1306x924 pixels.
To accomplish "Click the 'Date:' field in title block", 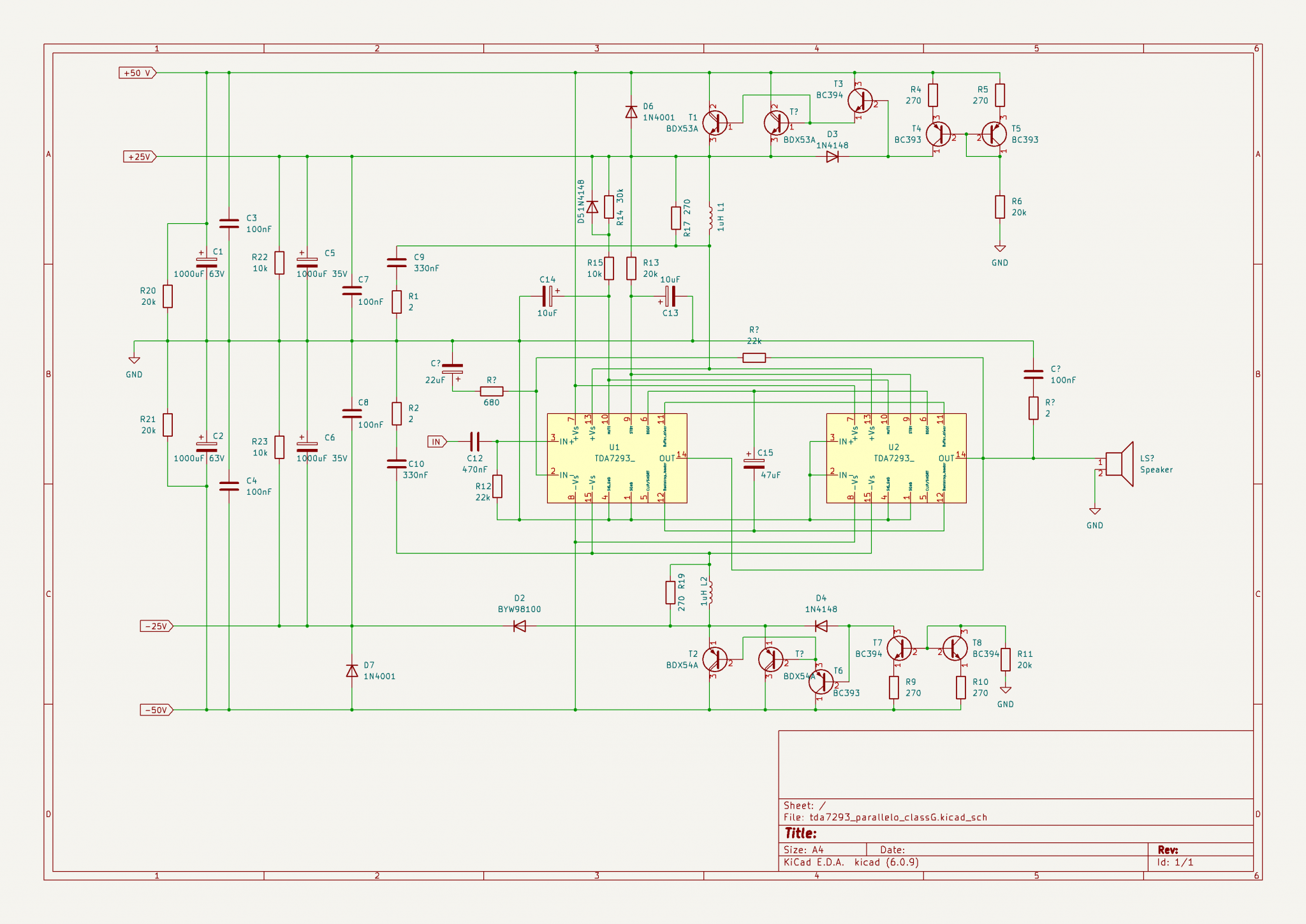I will (892, 850).
